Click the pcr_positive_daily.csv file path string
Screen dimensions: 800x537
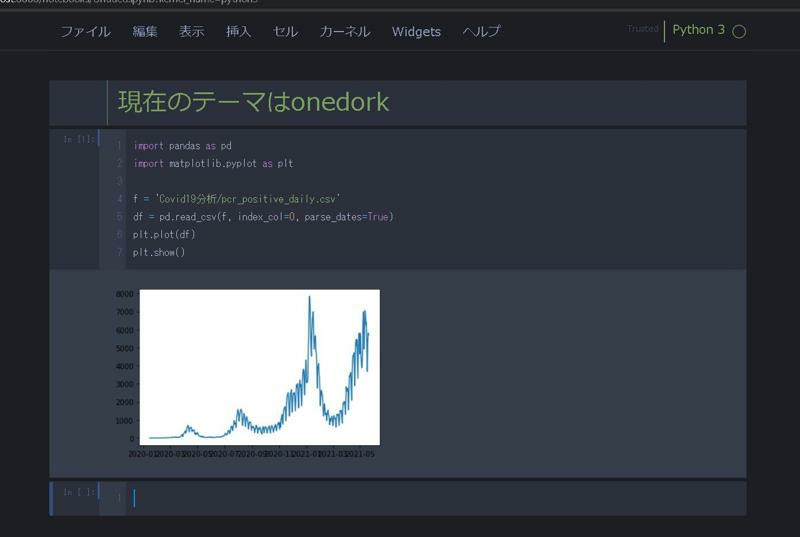247,199
